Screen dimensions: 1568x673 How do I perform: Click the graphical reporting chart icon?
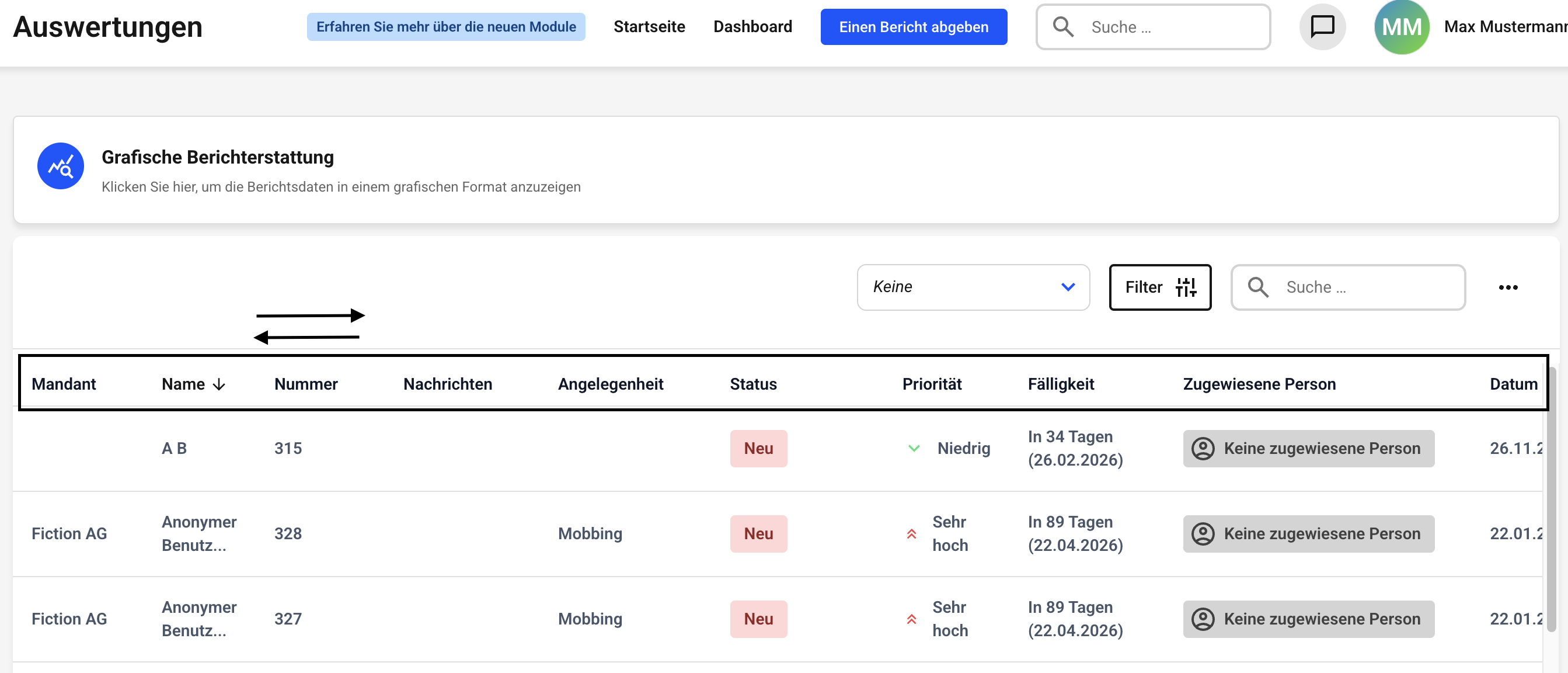[60, 166]
